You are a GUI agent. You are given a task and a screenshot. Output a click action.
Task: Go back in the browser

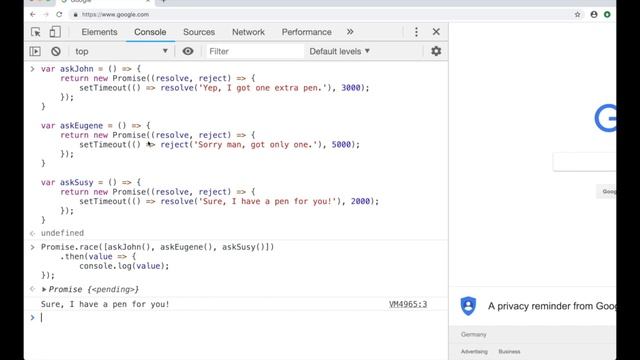pyautogui.click(x=33, y=14)
